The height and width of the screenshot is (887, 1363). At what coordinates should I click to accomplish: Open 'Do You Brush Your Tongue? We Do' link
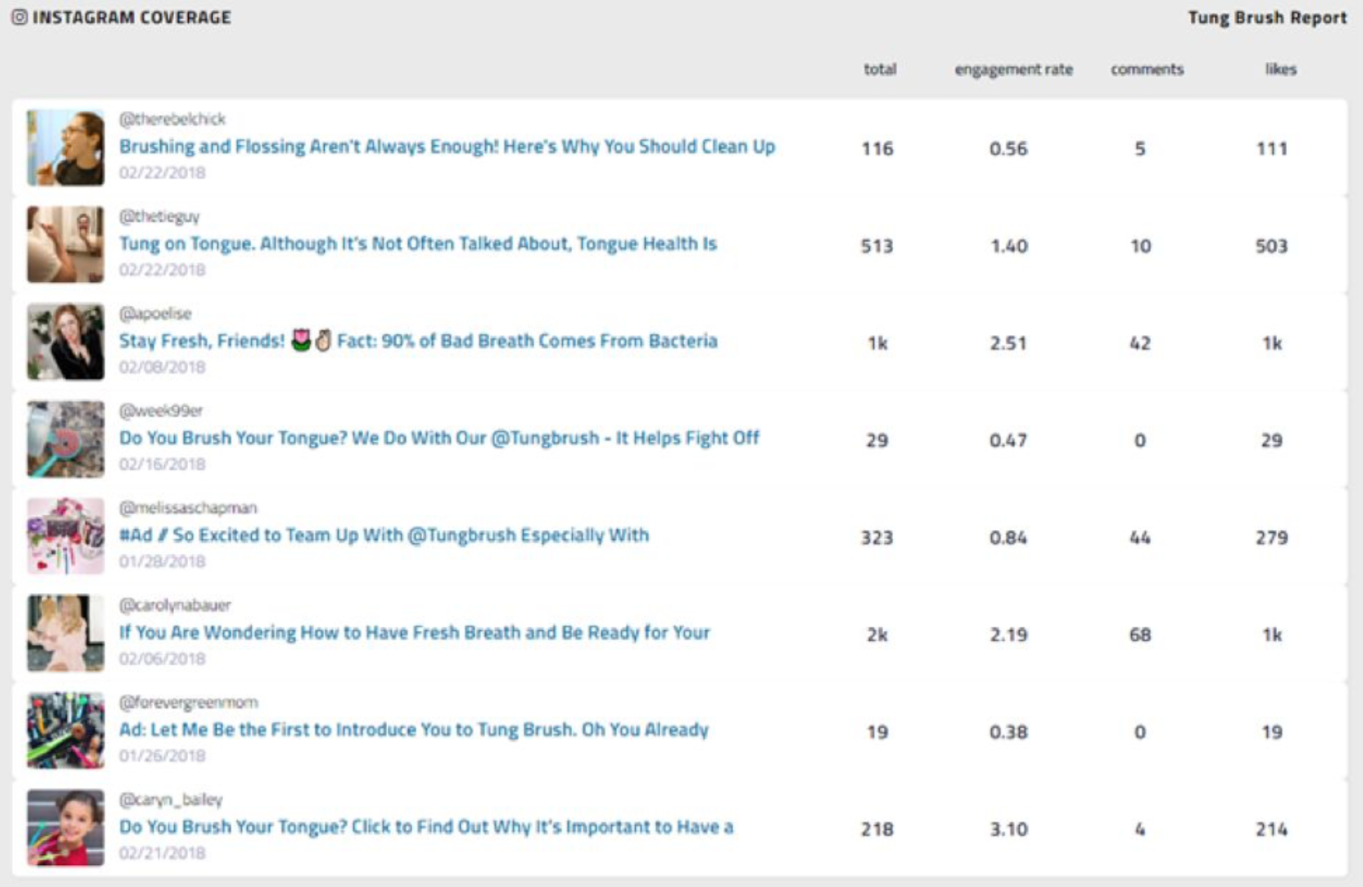coord(439,437)
